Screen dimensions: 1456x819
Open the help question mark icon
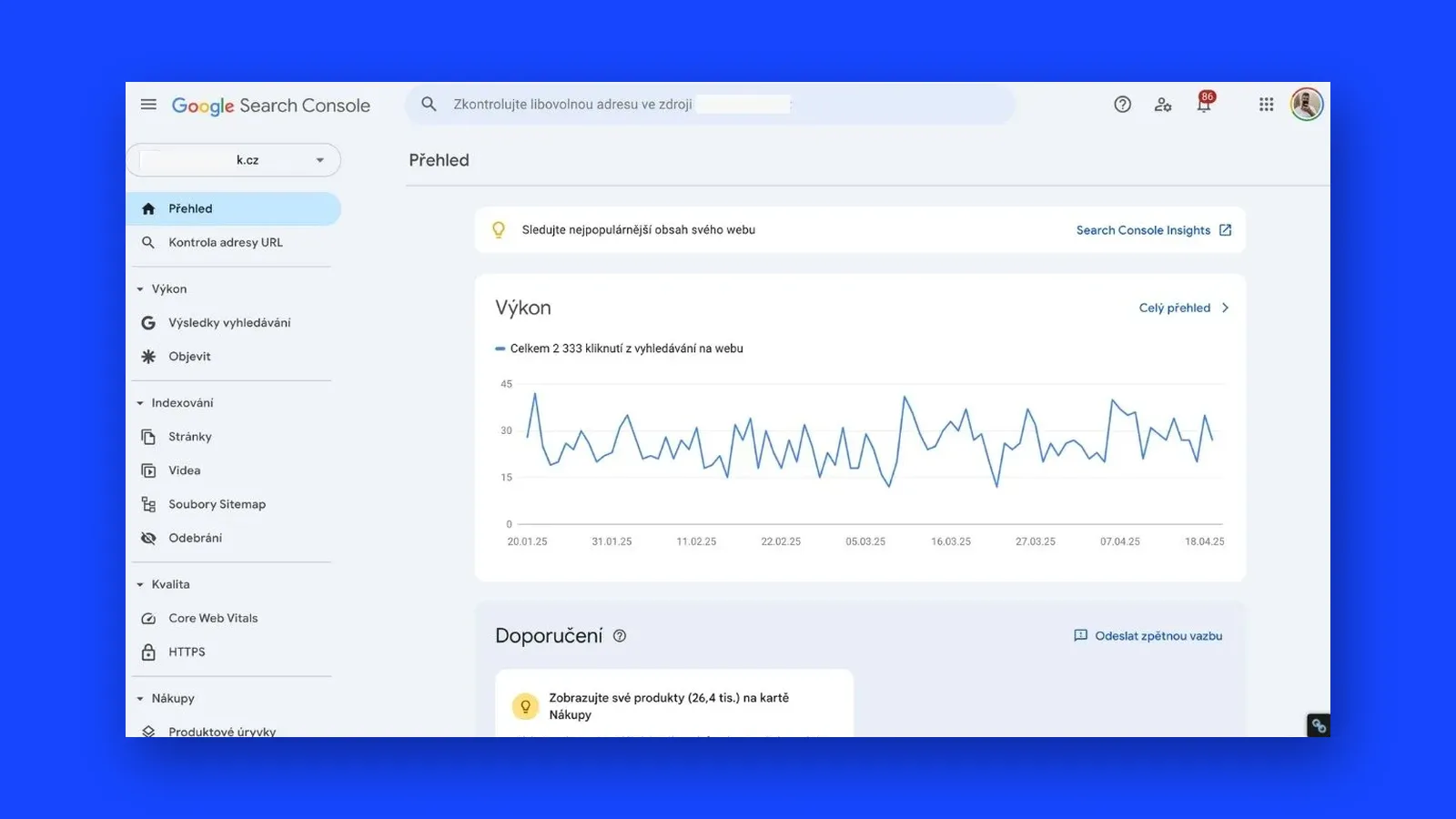point(1123,105)
